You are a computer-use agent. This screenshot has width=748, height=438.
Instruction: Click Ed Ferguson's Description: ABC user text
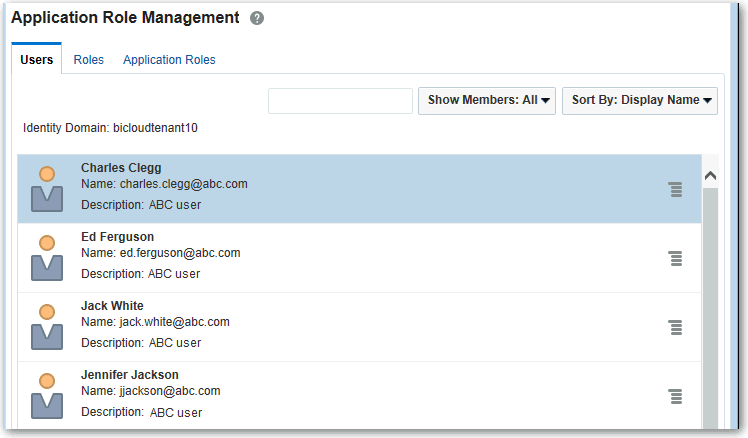pos(141,274)
